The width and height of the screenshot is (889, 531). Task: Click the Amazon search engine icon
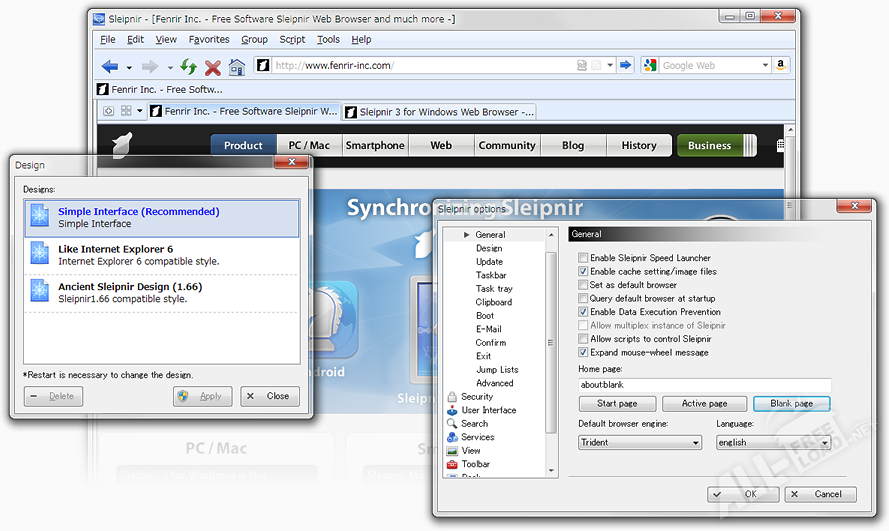(x=780, y=65)
